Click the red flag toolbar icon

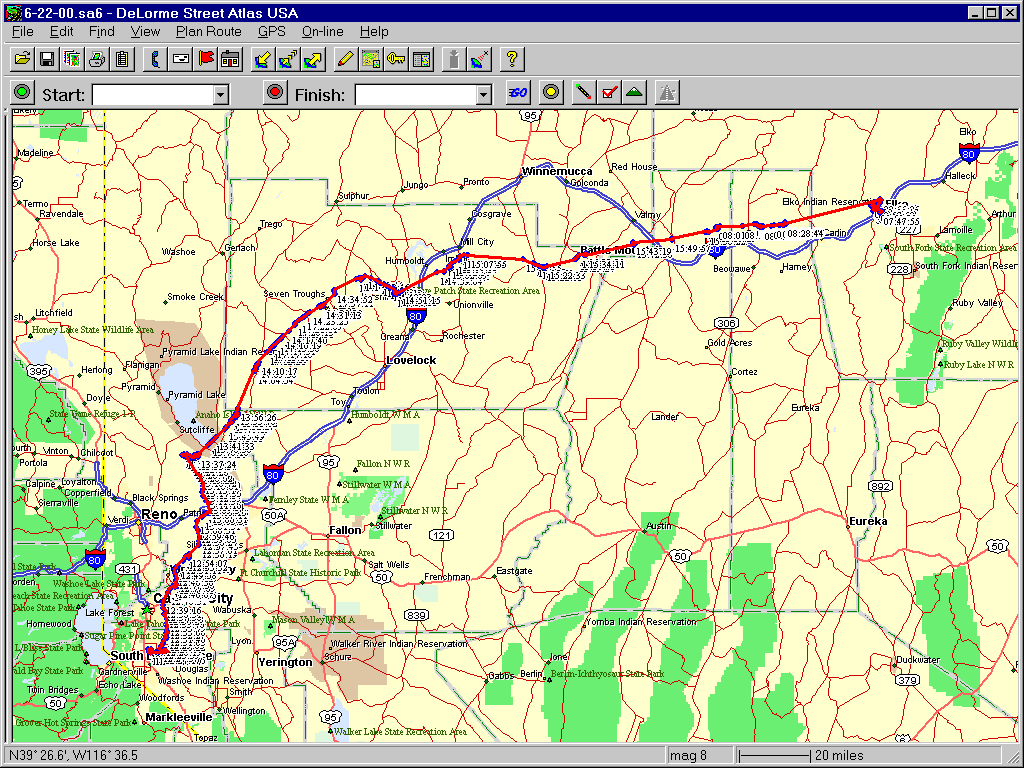coord(206,59)
